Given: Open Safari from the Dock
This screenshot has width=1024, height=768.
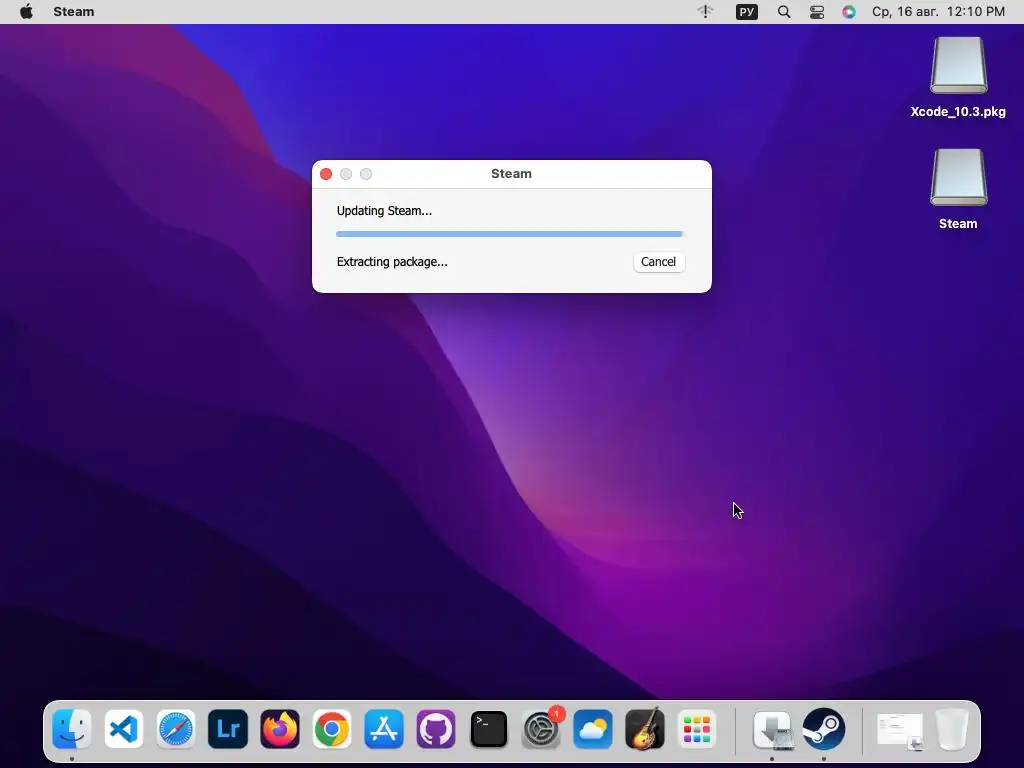Looking at the screenshot, I should (176, 729).
